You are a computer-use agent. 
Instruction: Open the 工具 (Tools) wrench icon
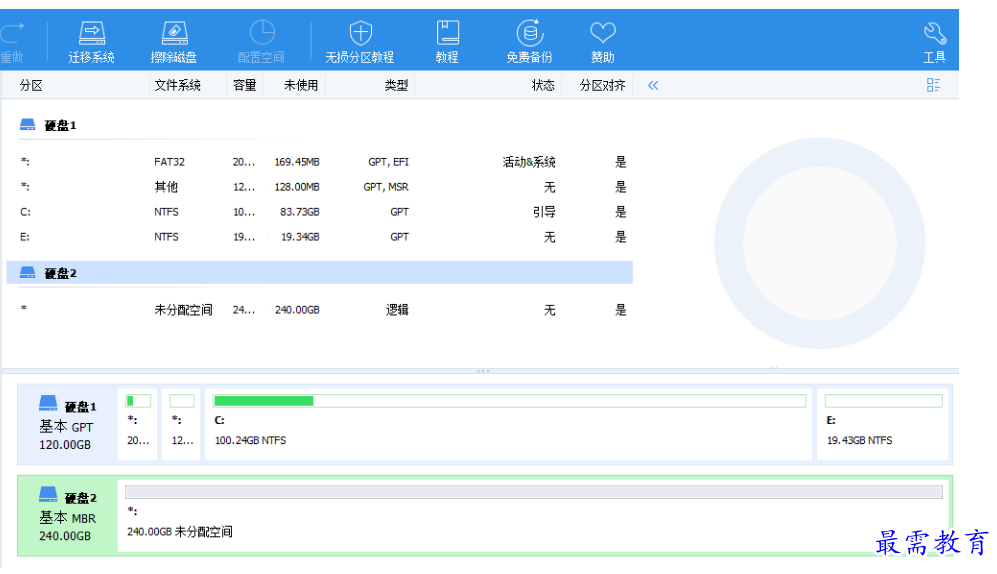pos(934,33)
